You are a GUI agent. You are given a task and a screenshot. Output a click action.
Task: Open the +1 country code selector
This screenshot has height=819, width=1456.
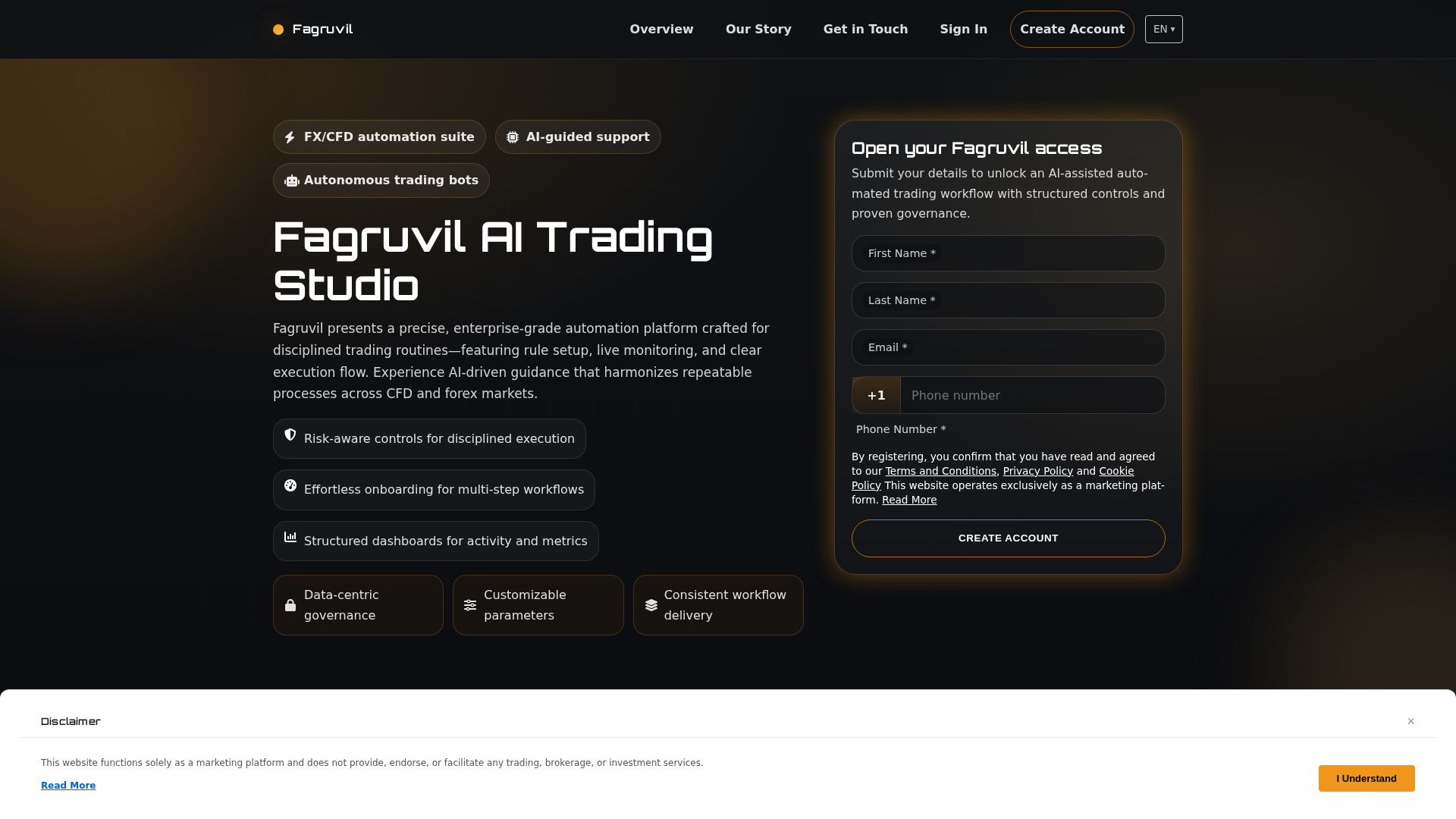pos(877,395)
